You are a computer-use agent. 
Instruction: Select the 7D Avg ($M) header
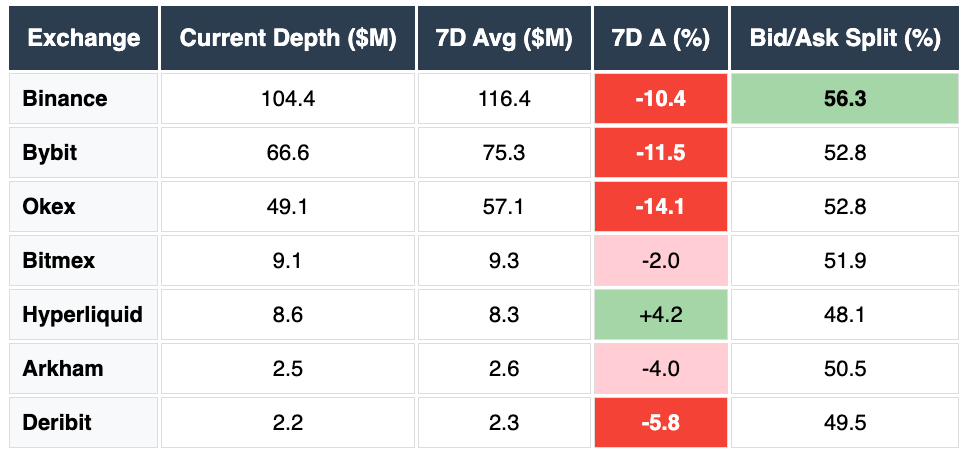coord(504,39)
